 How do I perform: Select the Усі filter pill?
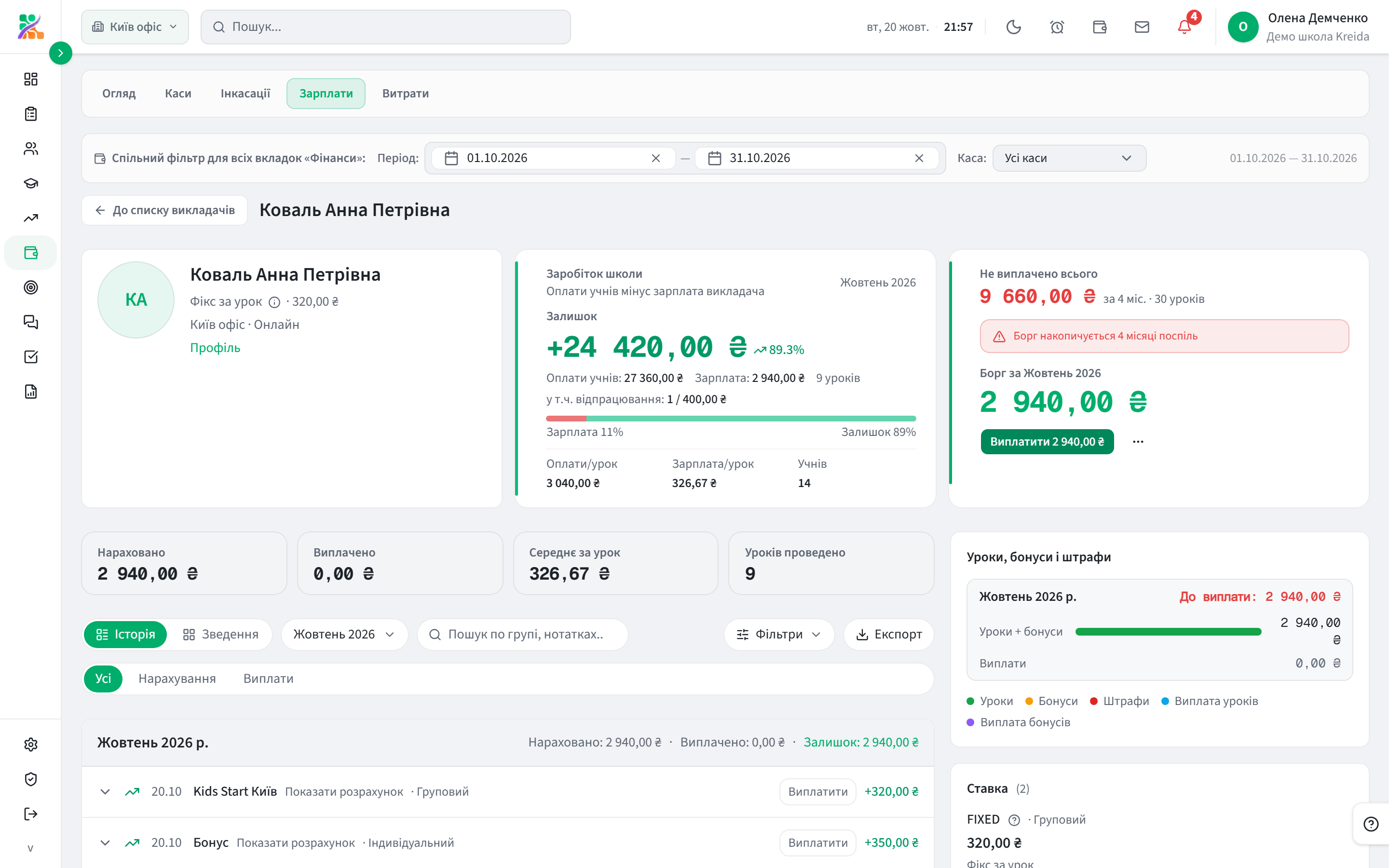click(x=103, y=678)
